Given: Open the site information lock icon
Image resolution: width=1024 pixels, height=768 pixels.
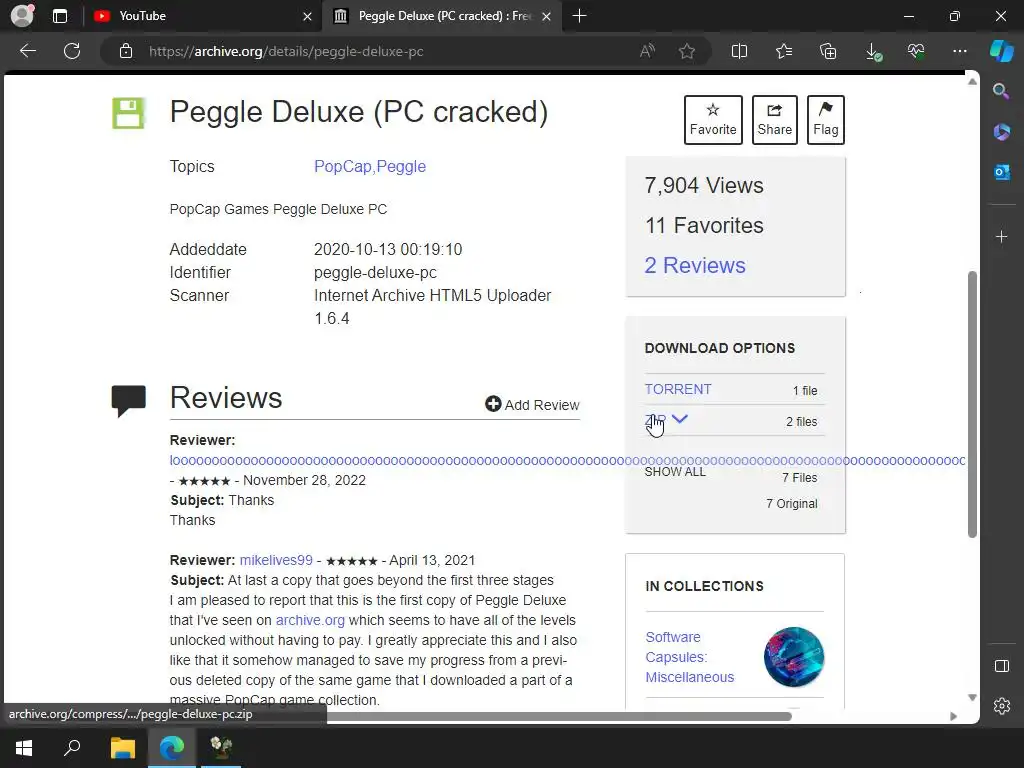Looking at the screenshot, I should tap(126, 51).
